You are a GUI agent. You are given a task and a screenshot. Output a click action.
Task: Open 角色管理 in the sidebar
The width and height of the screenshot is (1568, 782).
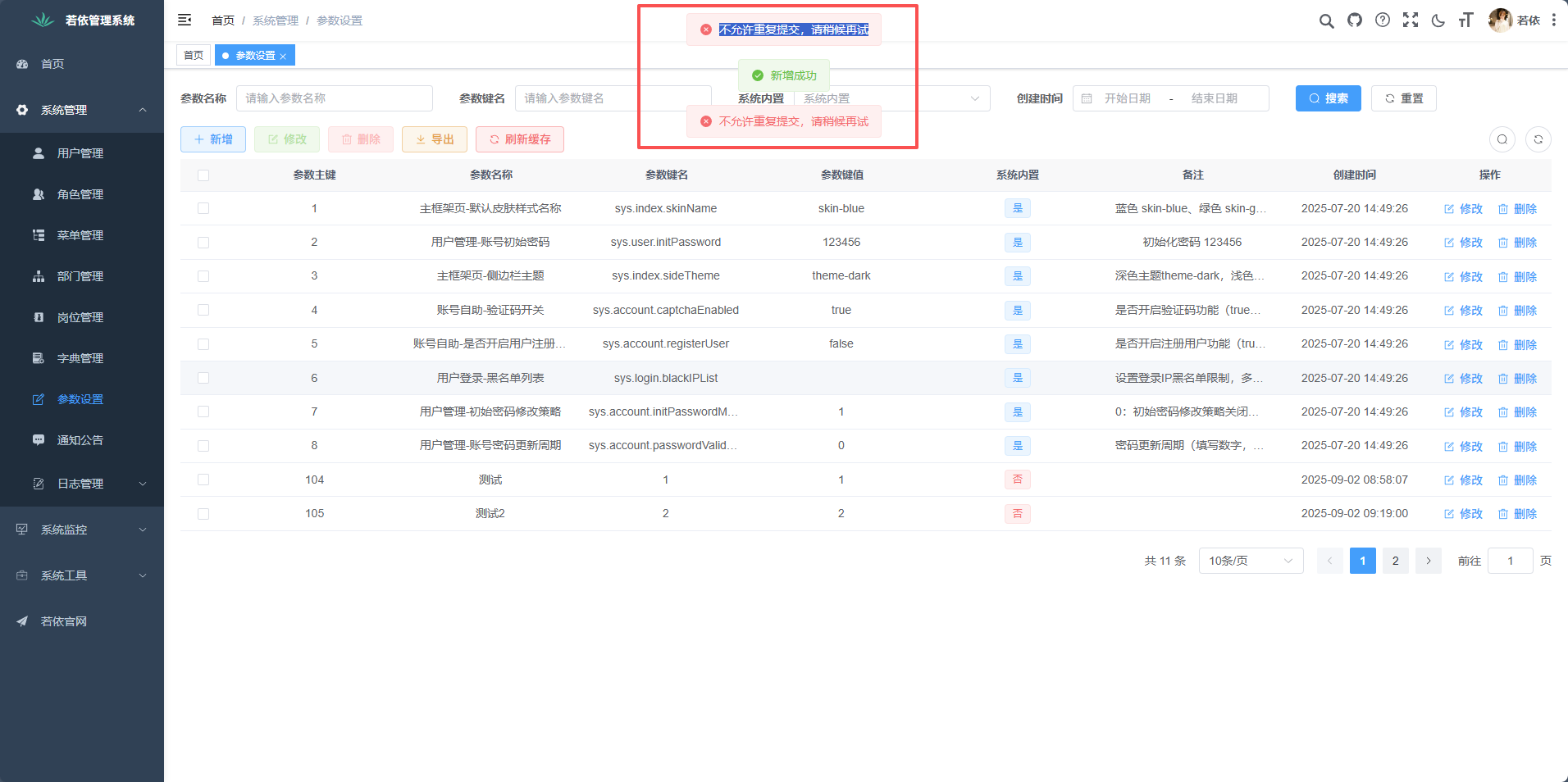point(82,194)
